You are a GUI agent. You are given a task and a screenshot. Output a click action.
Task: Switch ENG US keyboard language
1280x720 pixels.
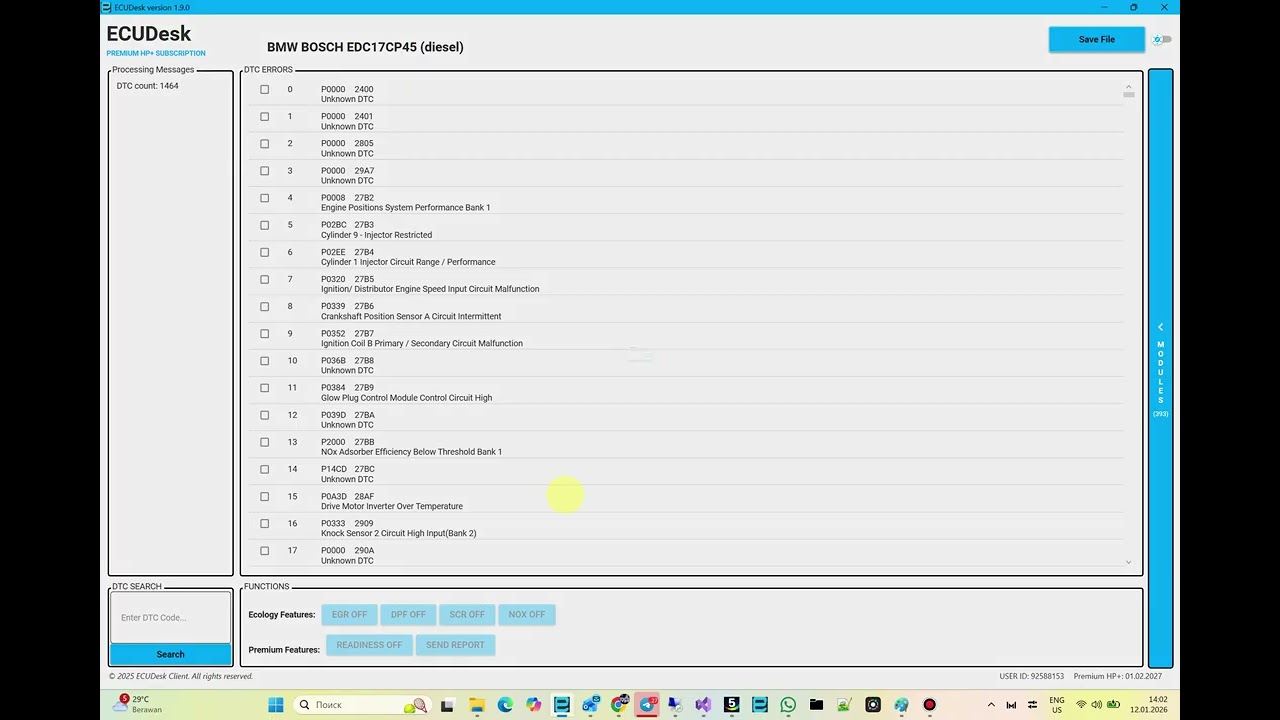(1057, 705)
